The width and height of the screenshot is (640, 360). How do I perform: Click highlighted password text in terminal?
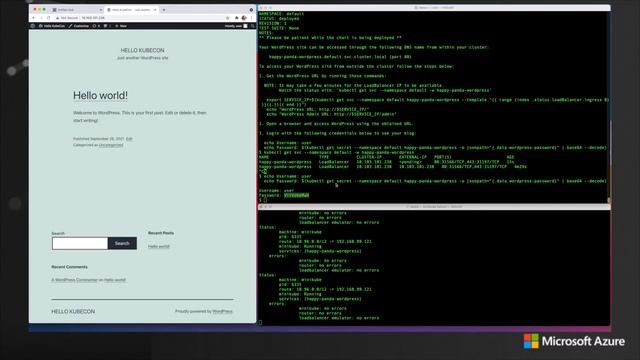pos(297,196)
